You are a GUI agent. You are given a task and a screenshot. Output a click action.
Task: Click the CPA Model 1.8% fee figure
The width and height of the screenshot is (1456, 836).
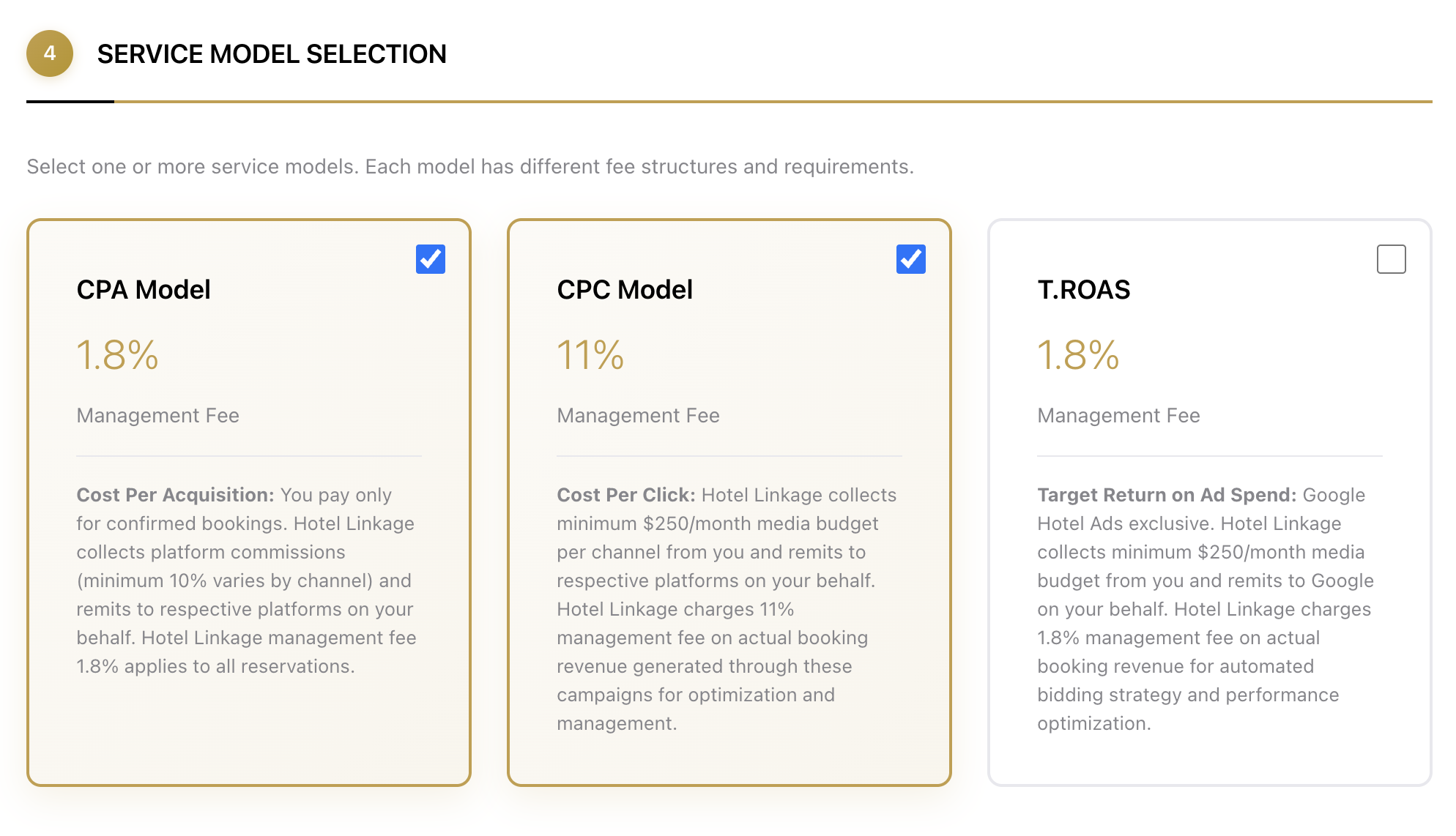coord(118,356)
